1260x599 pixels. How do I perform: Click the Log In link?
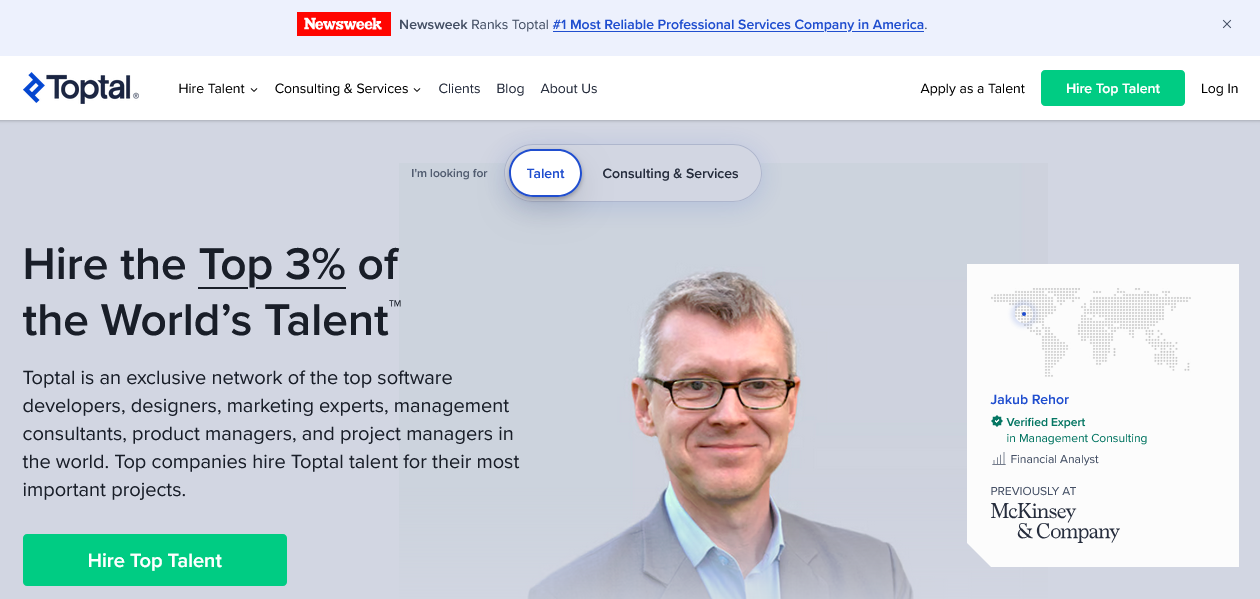pyautogui.click(x=1219, y=89)
